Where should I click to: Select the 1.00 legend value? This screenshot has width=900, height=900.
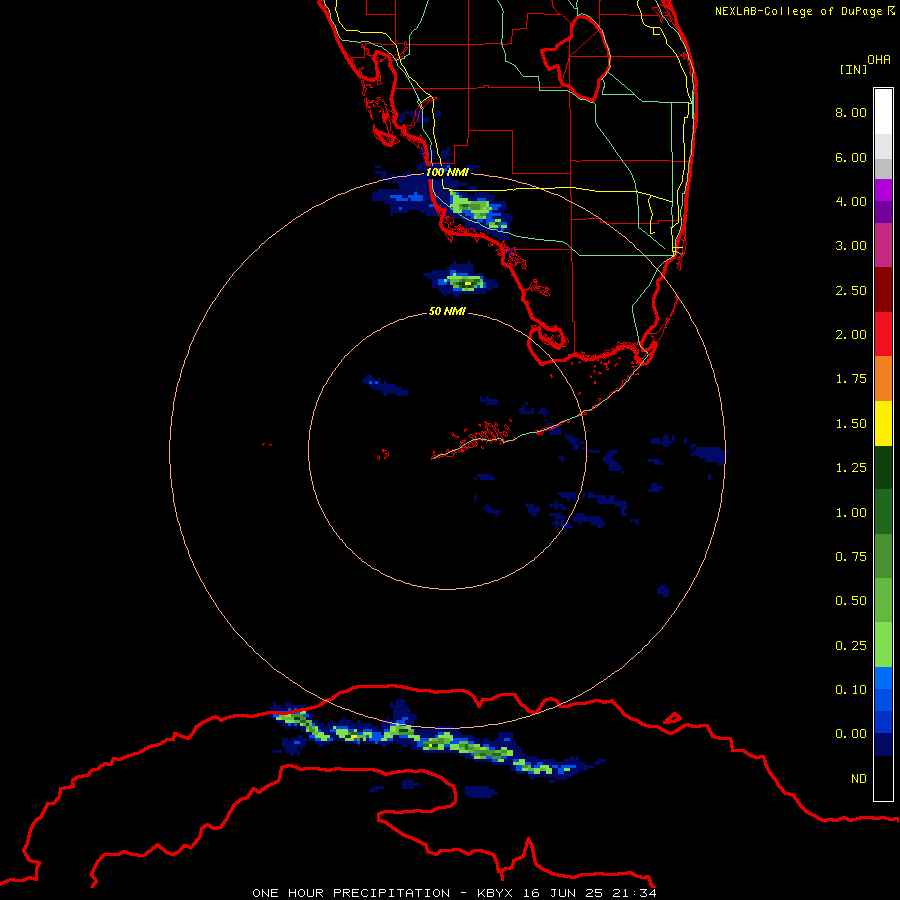click(851, 513)
